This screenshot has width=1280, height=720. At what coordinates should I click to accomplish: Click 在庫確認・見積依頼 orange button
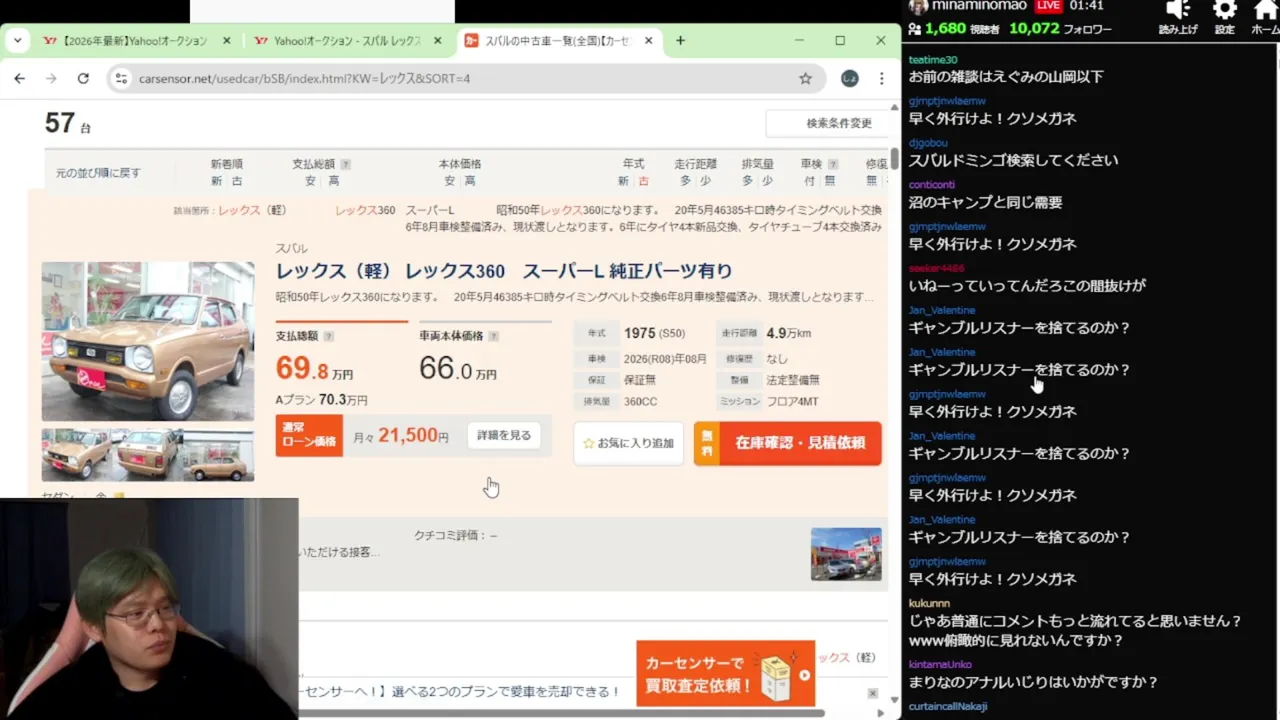tap(788, 443)
